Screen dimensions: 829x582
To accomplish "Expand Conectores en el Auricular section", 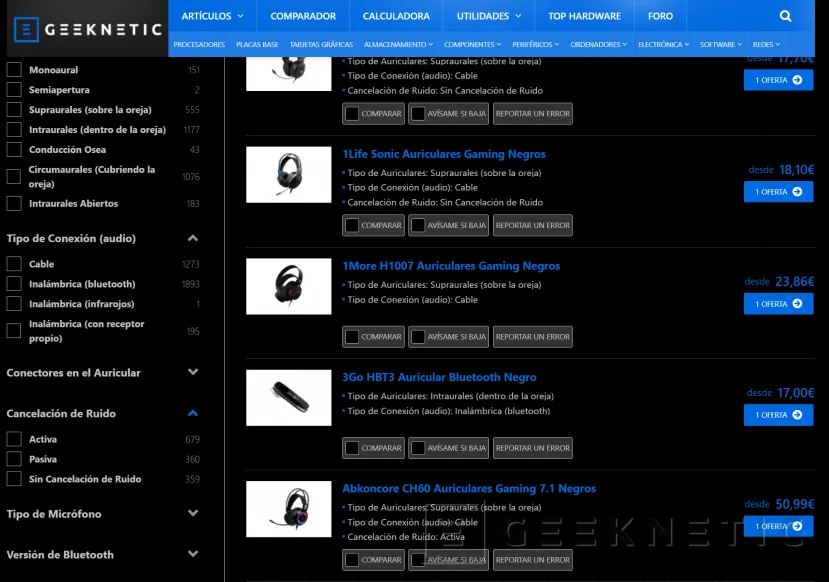I will [x=193, y=373].
